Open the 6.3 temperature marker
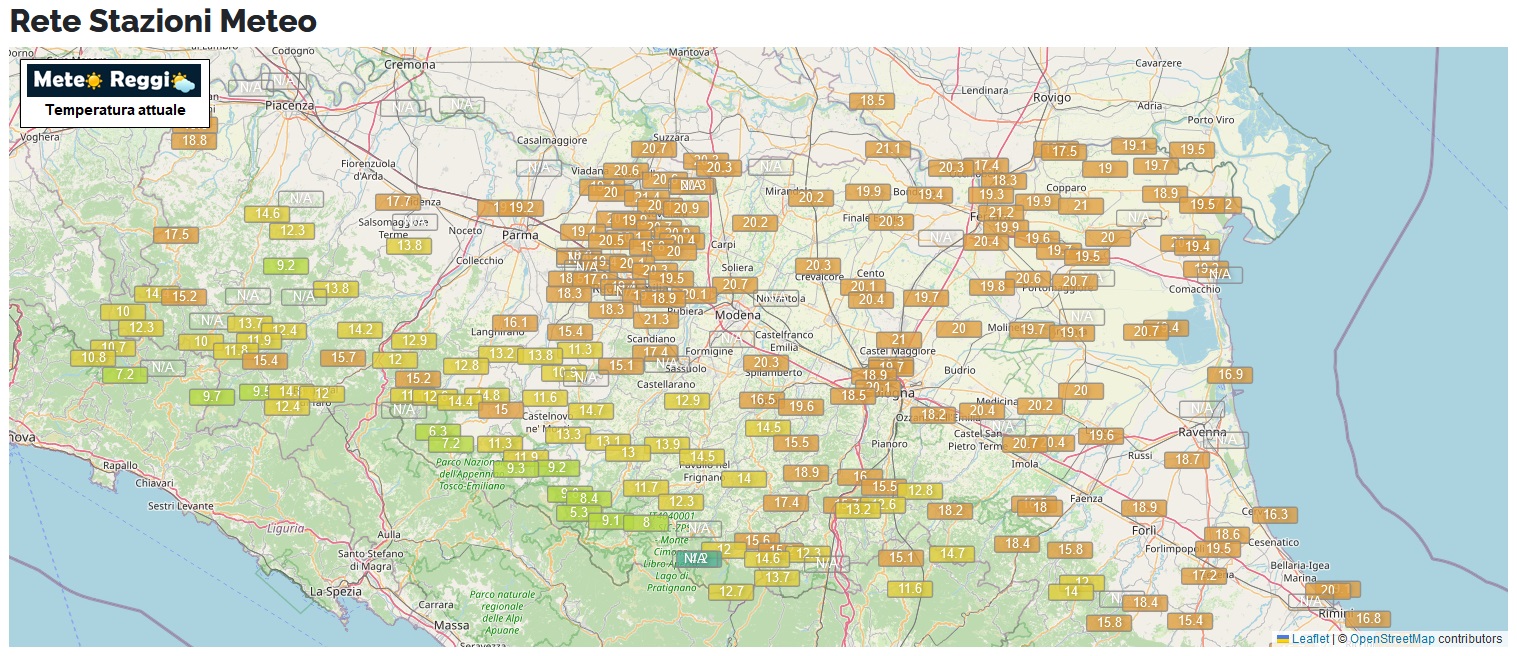Viewport: 1517px width, 656px height. tap(438, 432)
